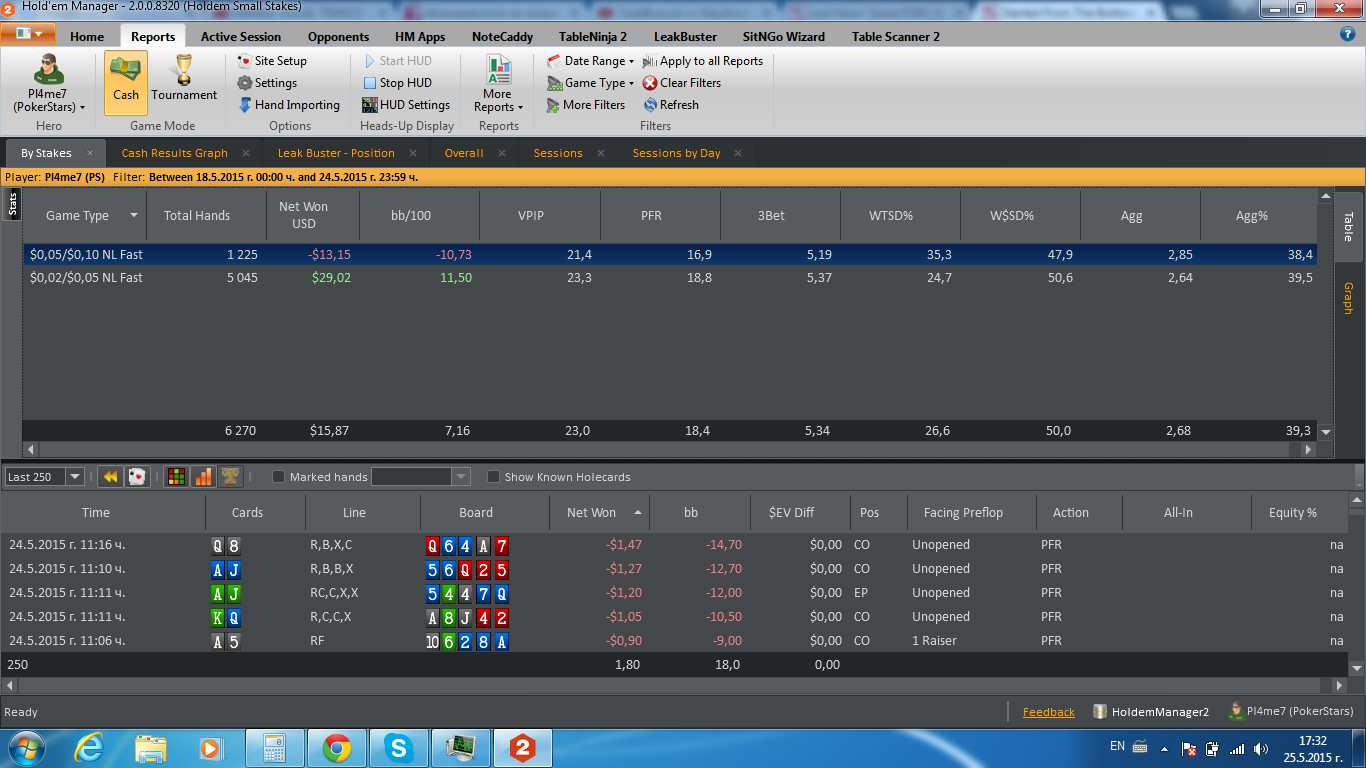Refresh the report data
The image size is (1366, 768).
pos(671,105)
